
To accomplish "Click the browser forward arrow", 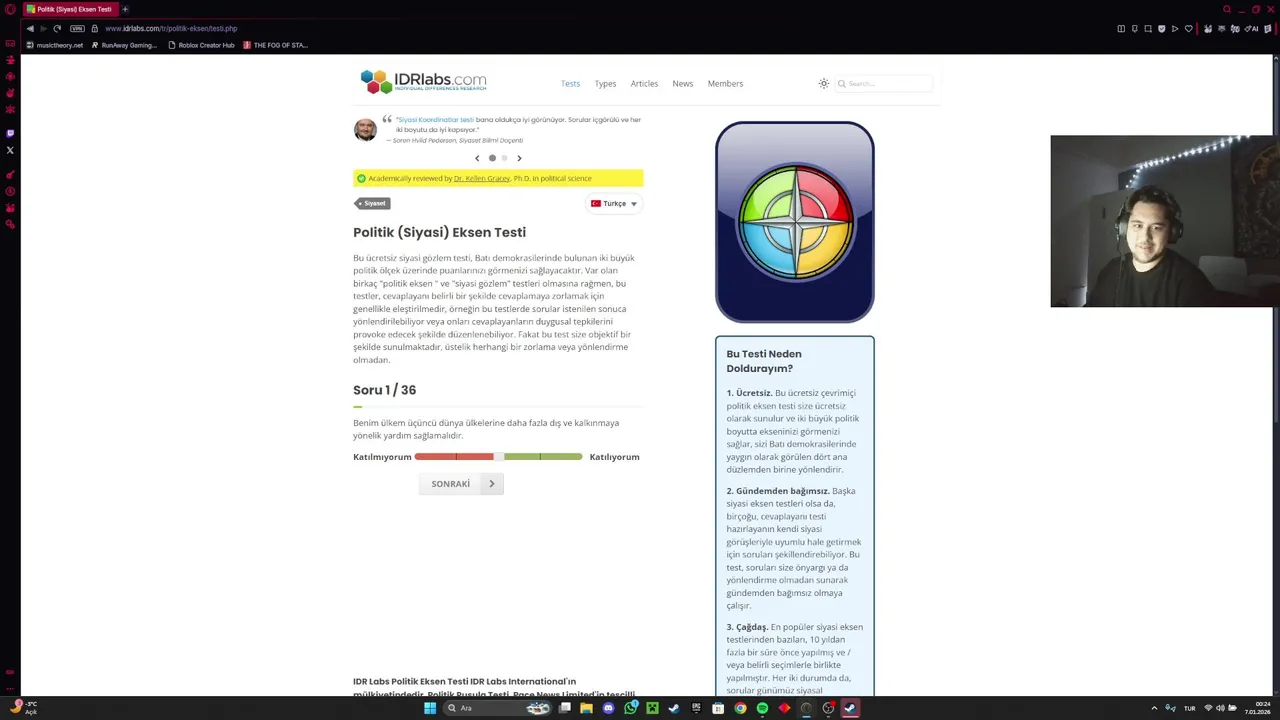I will click(46, 28).
